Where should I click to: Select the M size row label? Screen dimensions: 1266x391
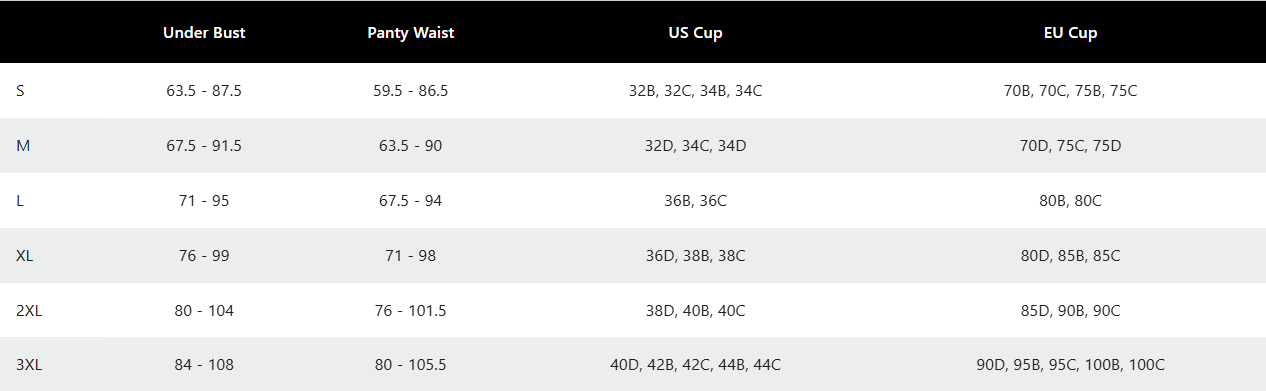(x=23, y=145)
